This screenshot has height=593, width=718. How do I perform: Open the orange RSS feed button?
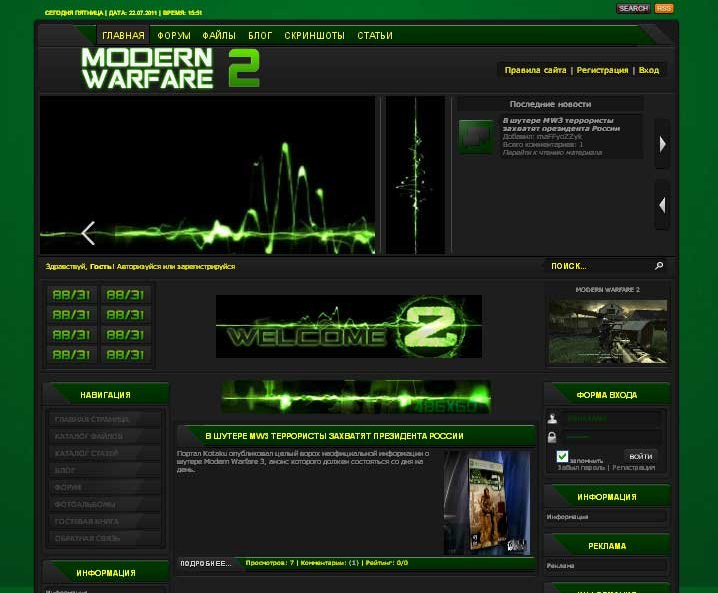[664, 8]
